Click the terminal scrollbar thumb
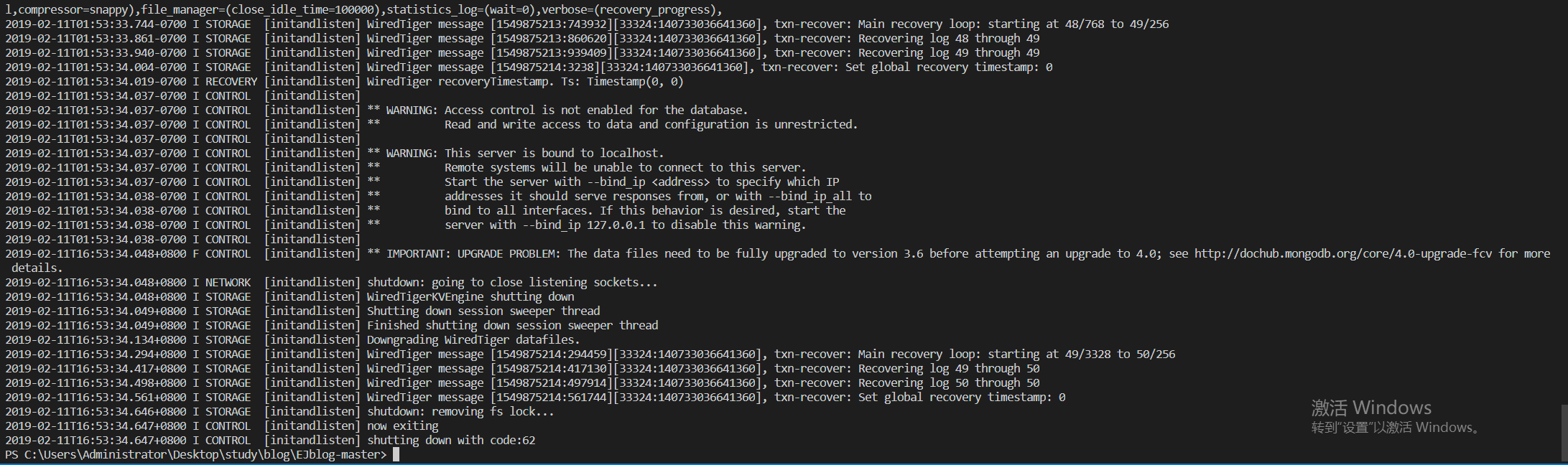 1564,432
